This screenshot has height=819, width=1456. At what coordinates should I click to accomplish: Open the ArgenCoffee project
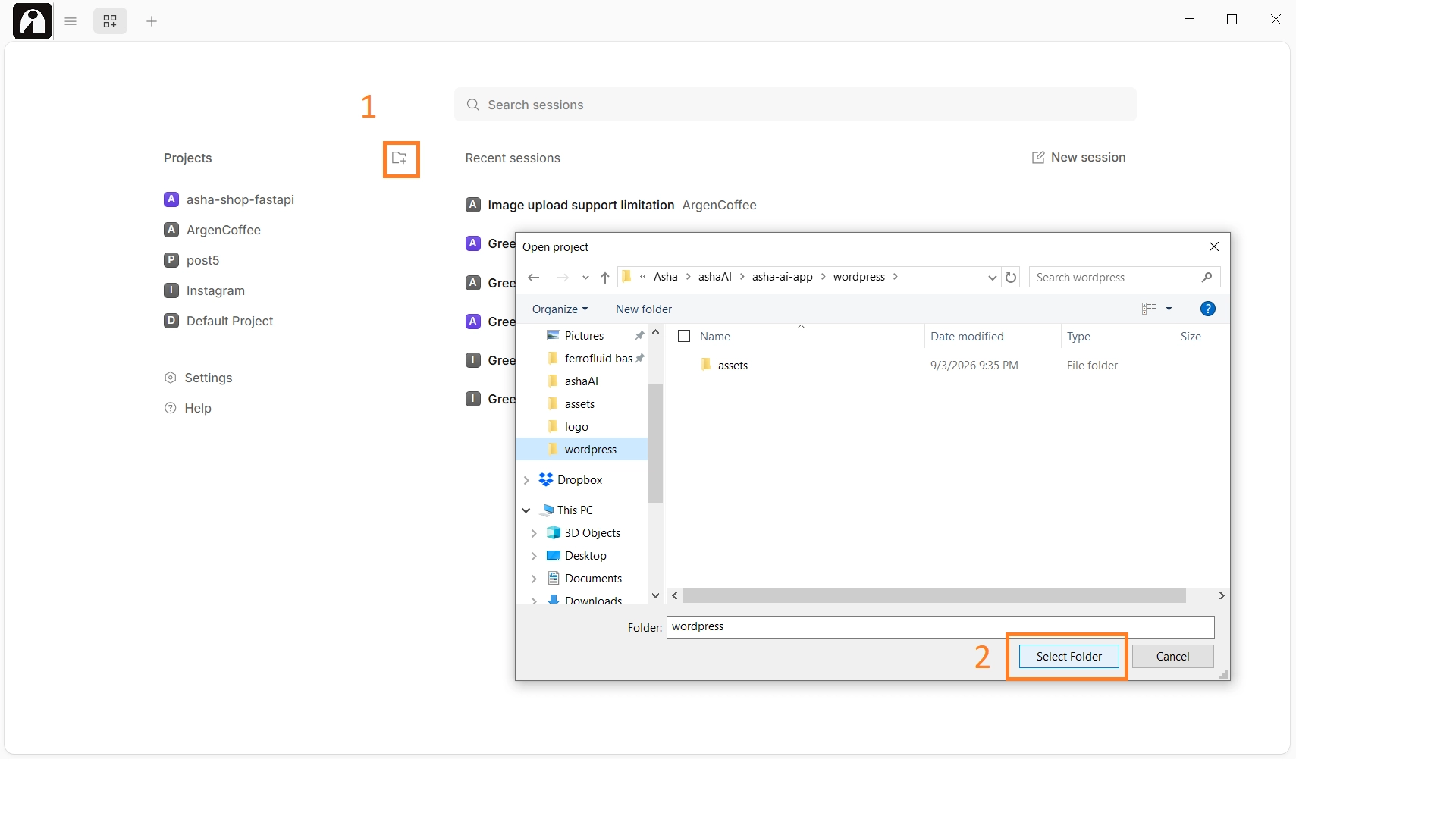tap(223, 230)
